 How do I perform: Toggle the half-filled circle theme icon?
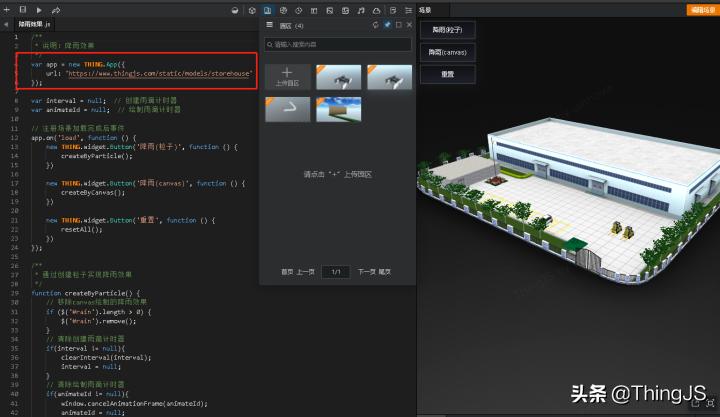(235, 11)
